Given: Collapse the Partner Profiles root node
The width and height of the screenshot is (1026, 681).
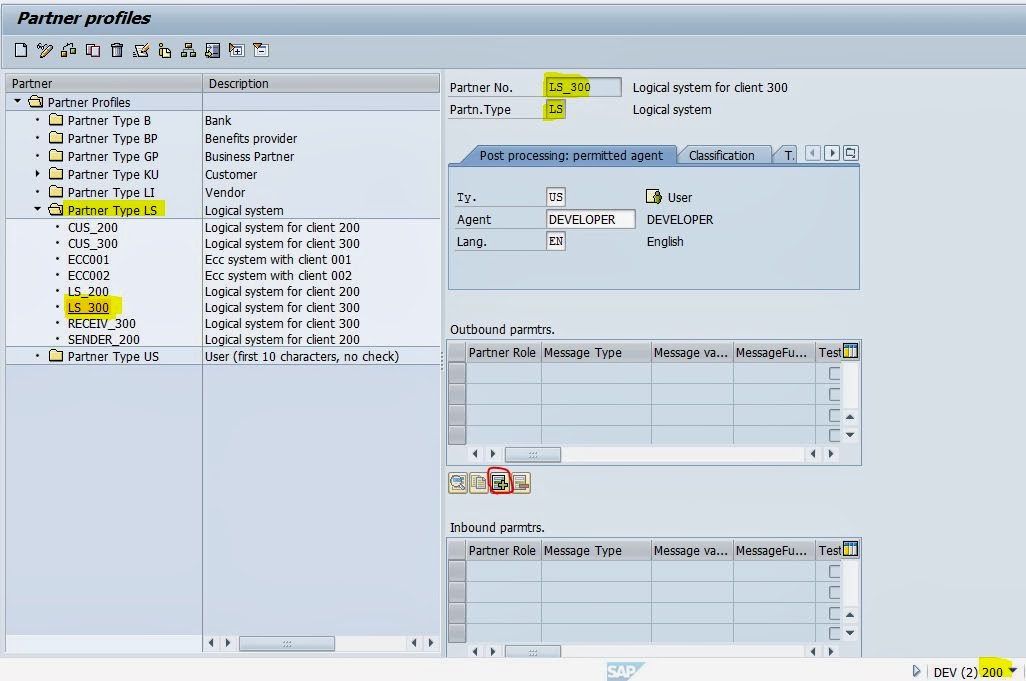Looking at the screenshot, I should tap(18, 102).
